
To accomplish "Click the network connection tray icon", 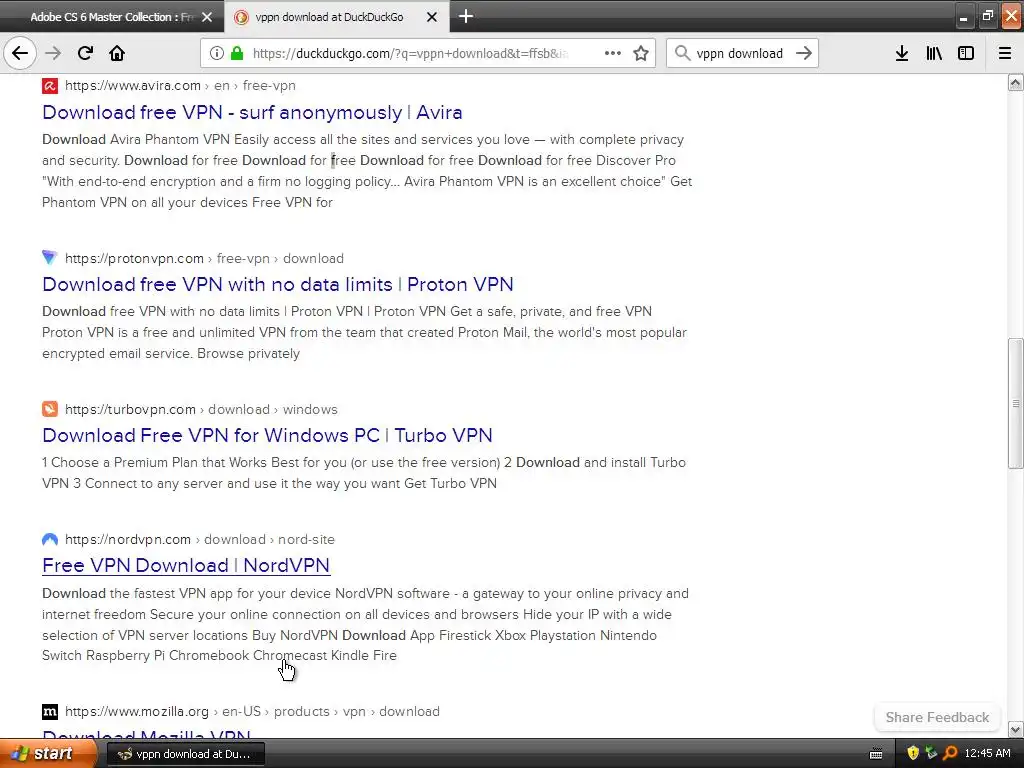I will pyautogui.click(x=931, y=754).
